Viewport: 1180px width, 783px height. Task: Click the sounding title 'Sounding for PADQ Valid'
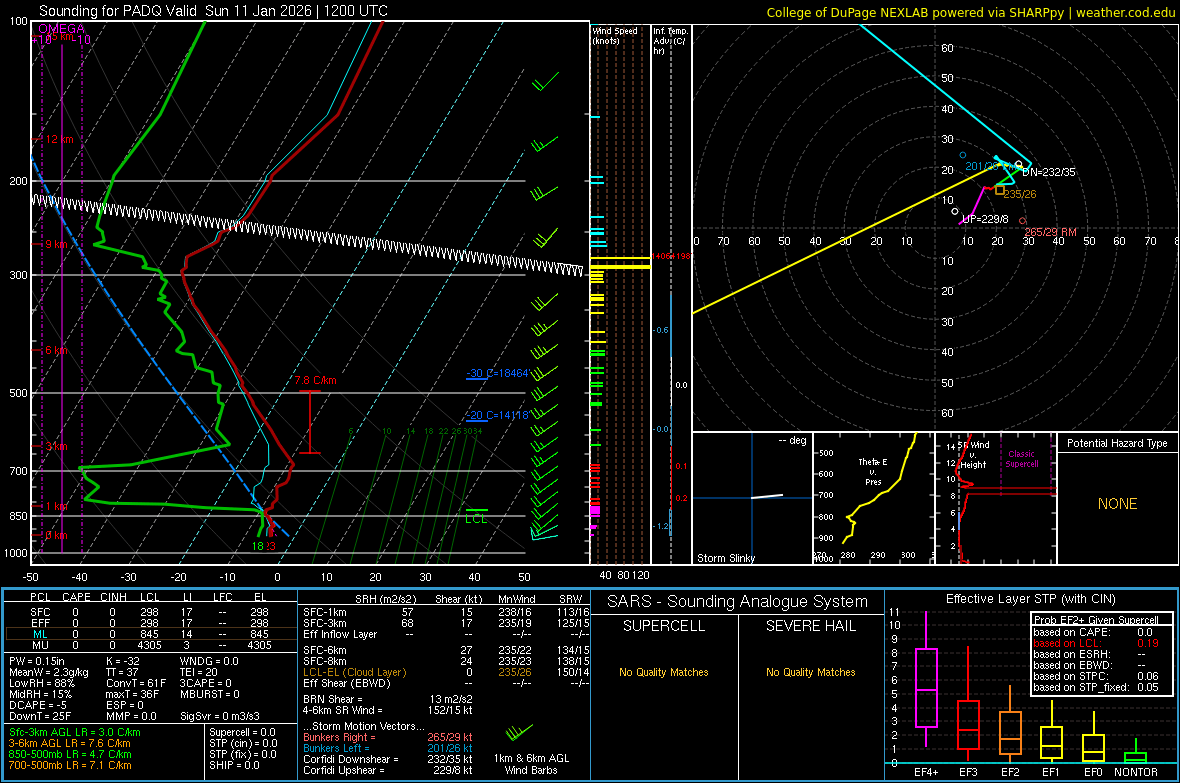pyautogui.click(x=119, y=11)
